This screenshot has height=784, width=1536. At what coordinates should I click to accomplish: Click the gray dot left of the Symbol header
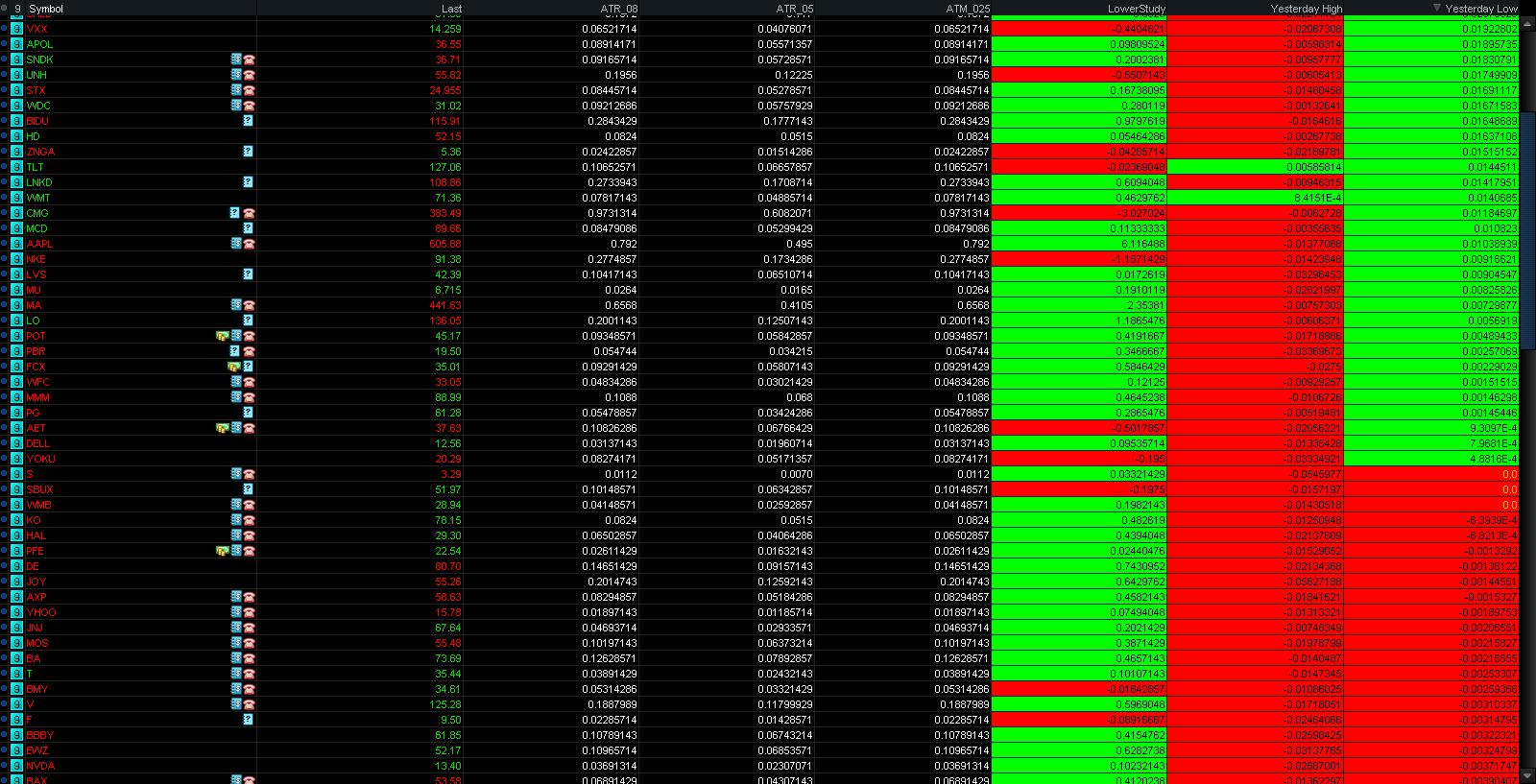4,9
